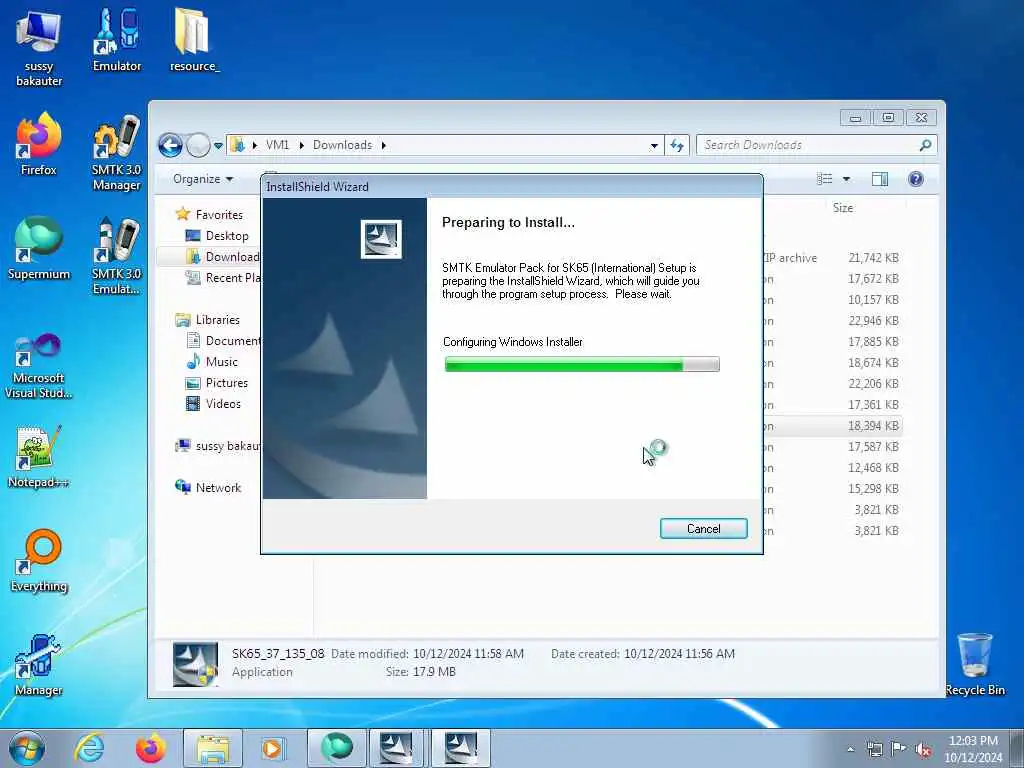Click the InstallShield logo icon in wizard
Screen dimensions: 1024x768
pos(381,239)
